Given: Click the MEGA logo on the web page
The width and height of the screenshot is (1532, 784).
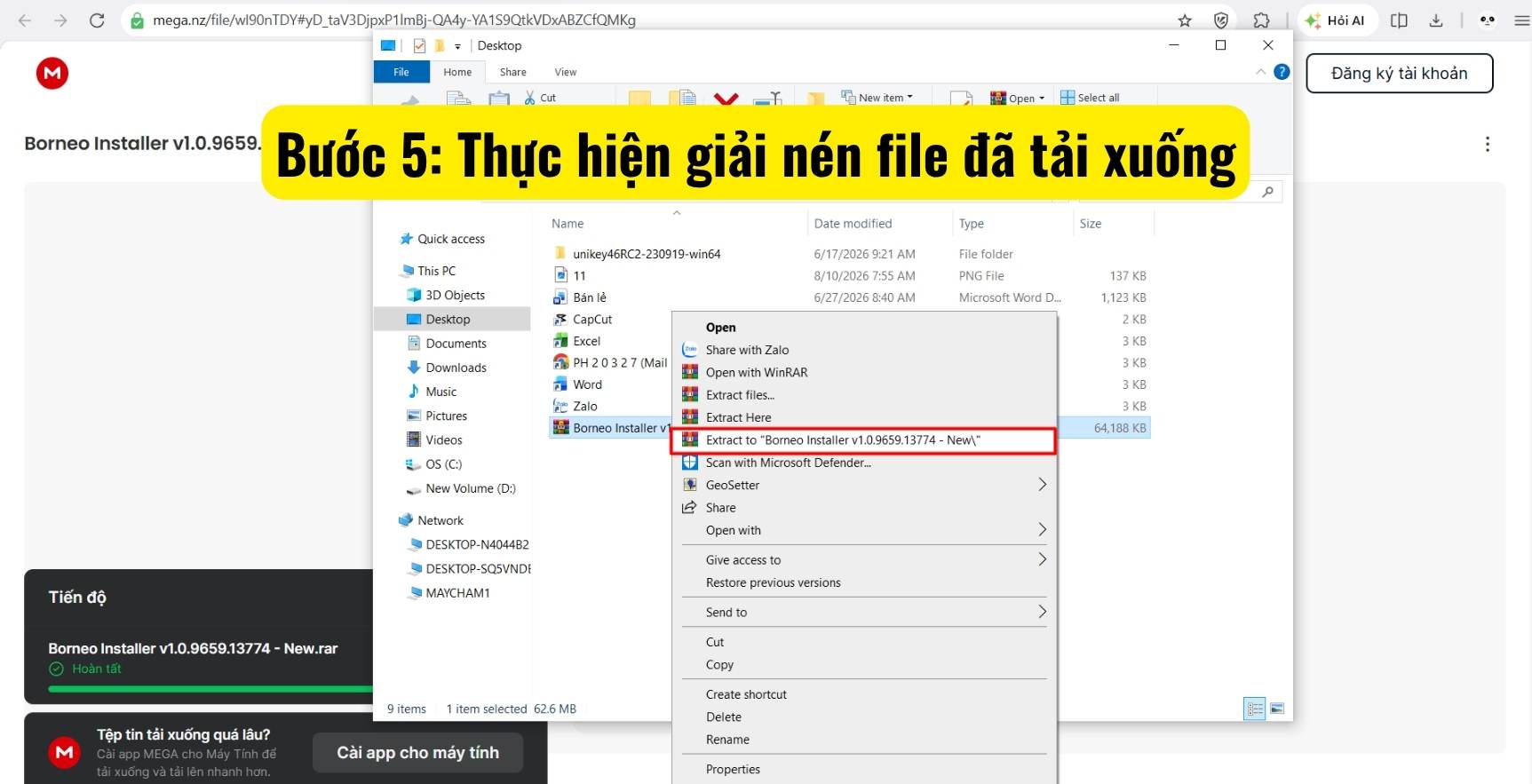Looking at the screenshot, I should [x=52, y=73].
